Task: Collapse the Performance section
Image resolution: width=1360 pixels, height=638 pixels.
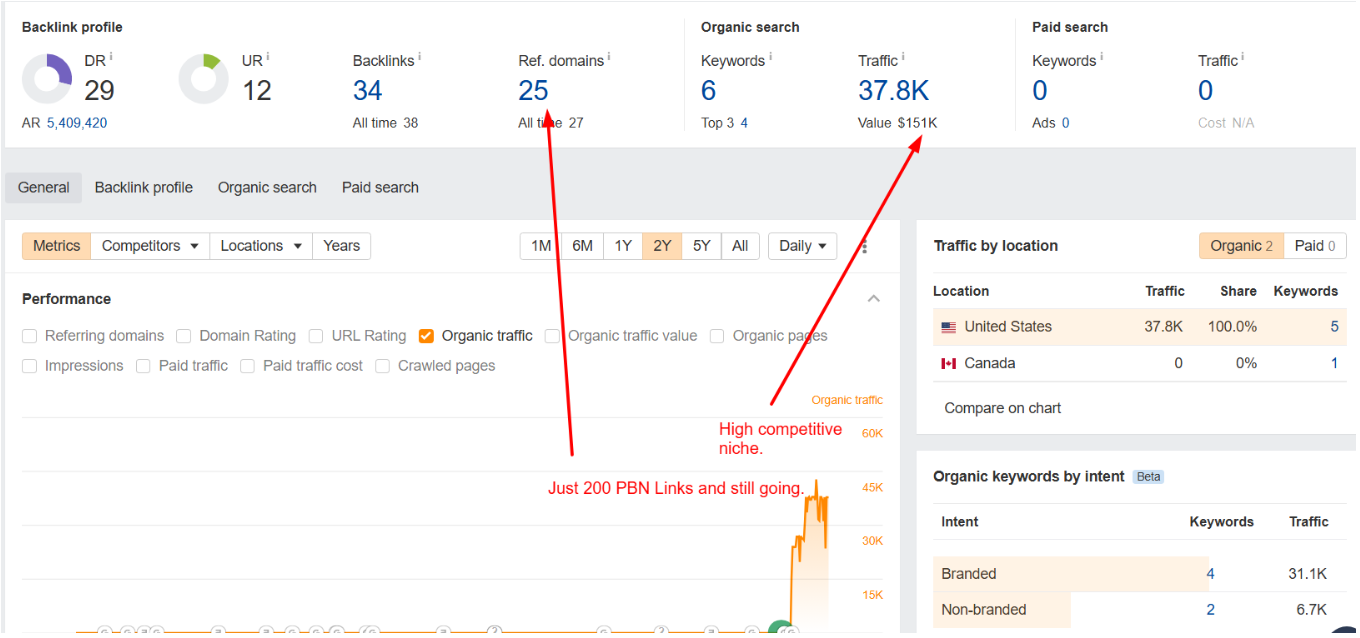Action: (x=874, y=299)
